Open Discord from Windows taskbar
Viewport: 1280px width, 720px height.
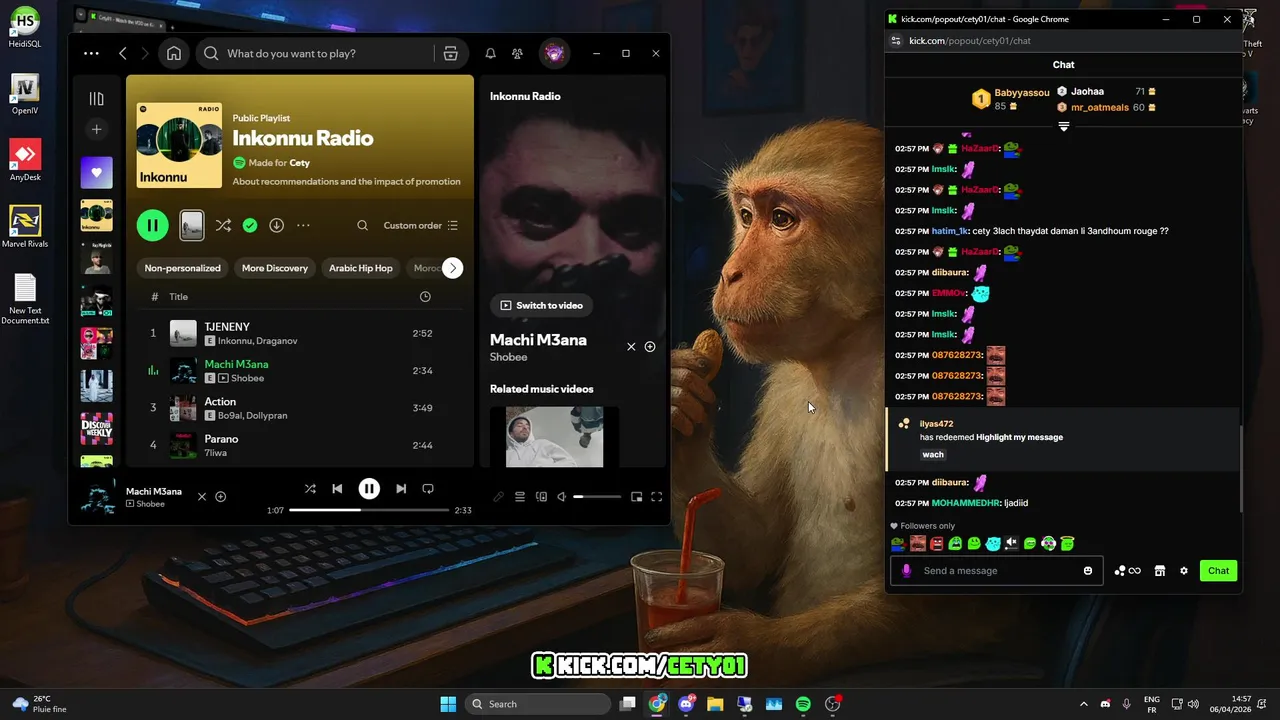click(x=686, y=704)
